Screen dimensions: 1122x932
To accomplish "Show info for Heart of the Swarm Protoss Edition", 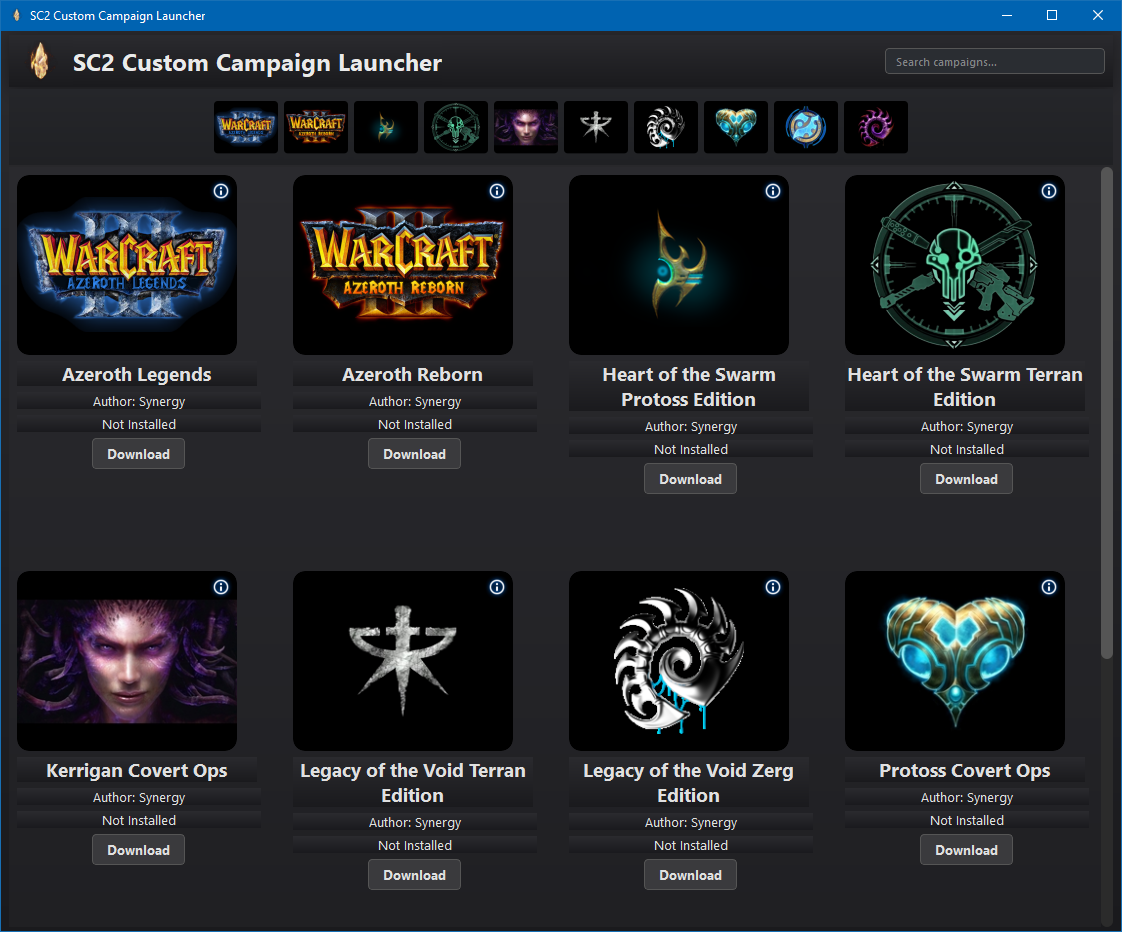I will click(x=773, y=191).
